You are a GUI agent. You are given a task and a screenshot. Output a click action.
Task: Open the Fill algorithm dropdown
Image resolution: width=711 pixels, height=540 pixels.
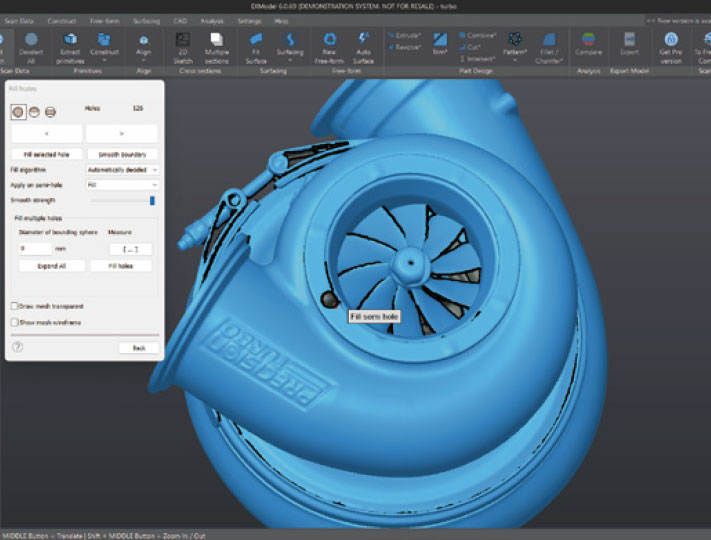(122, 170)
